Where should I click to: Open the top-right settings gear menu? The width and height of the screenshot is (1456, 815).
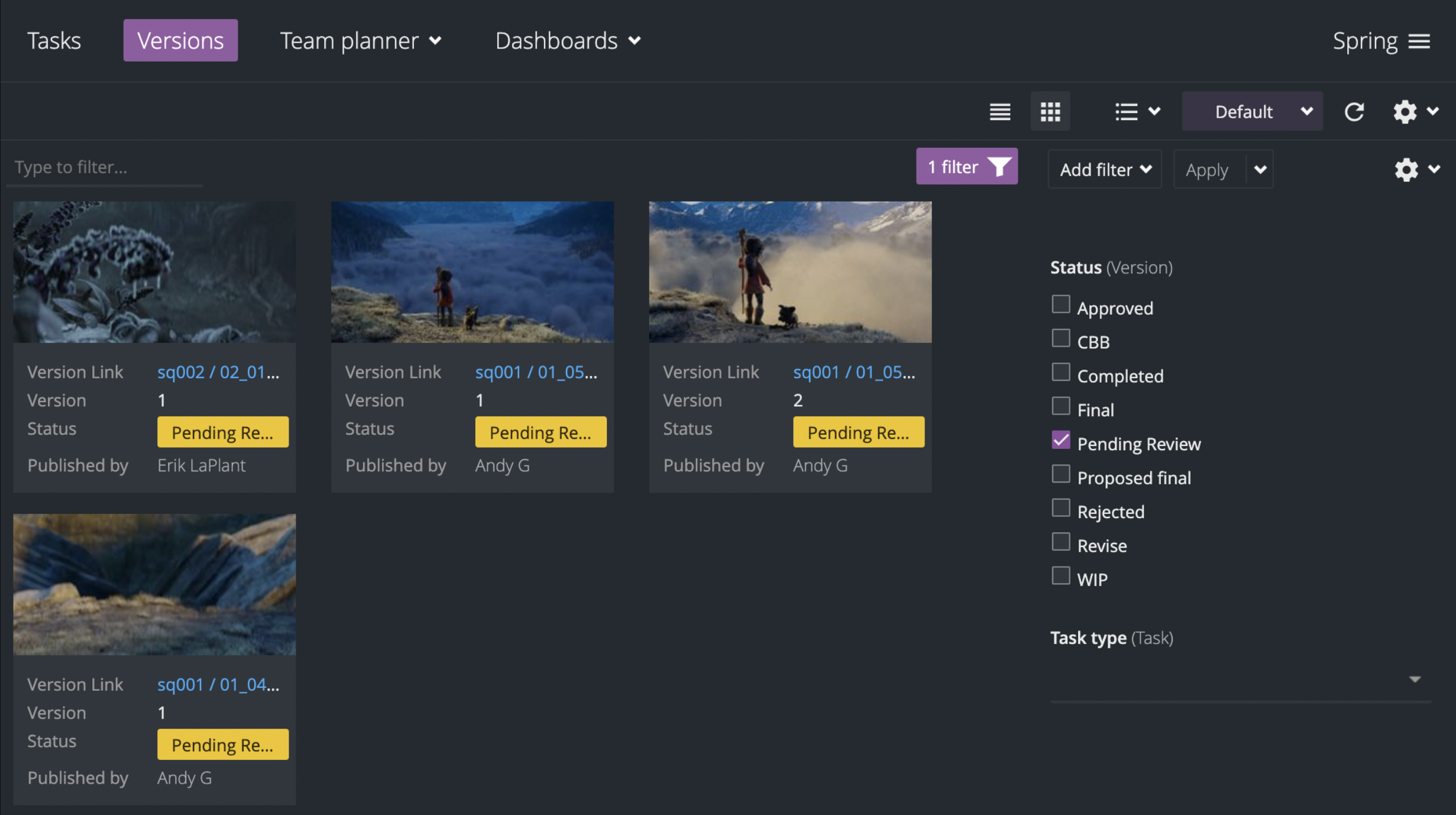(1406, 111)
